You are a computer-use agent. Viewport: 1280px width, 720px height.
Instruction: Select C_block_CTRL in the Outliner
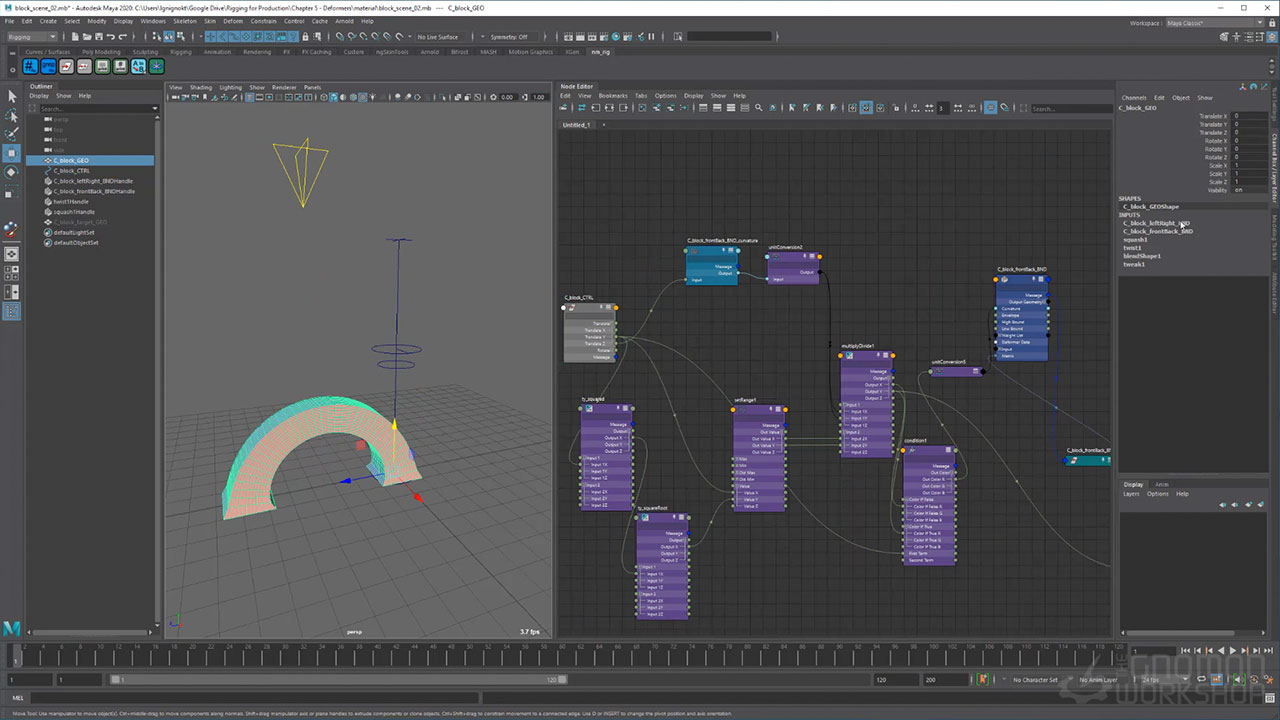72,170
